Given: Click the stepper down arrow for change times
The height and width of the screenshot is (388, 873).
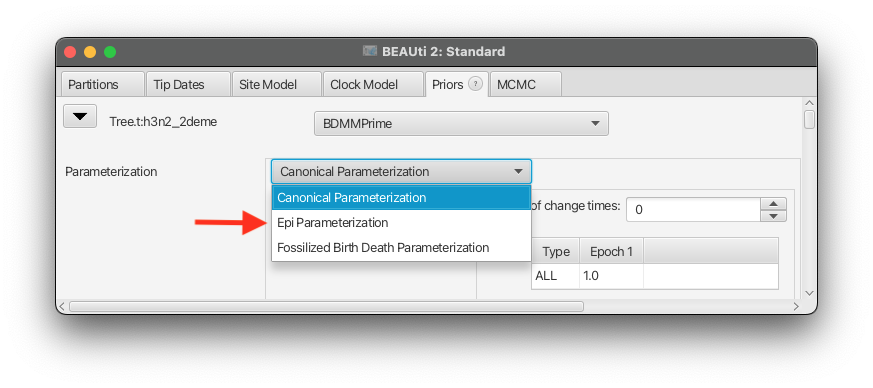Looking at the screenshot, I should point(773,216).
